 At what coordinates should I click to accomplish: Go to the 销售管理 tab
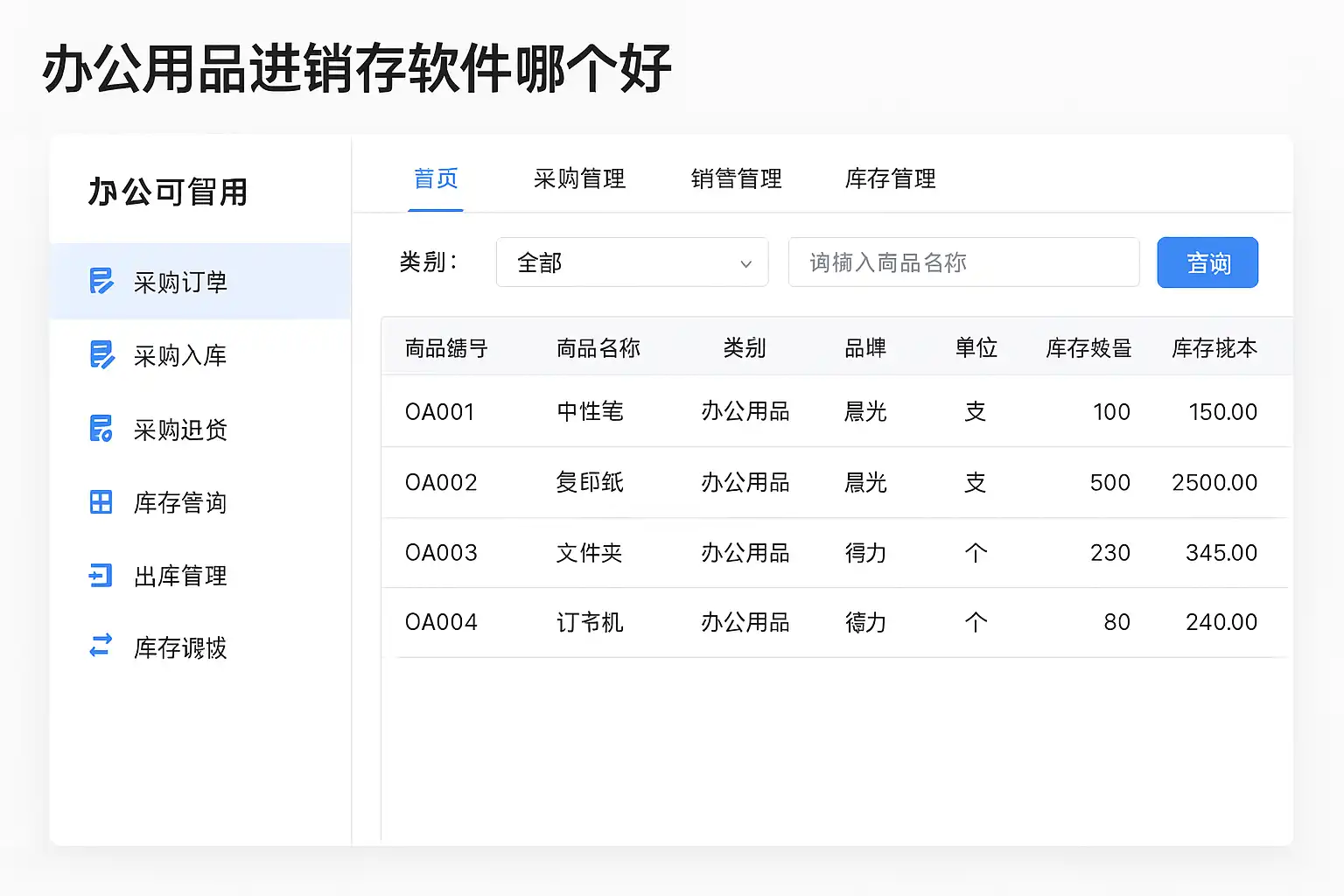point(736,179)
